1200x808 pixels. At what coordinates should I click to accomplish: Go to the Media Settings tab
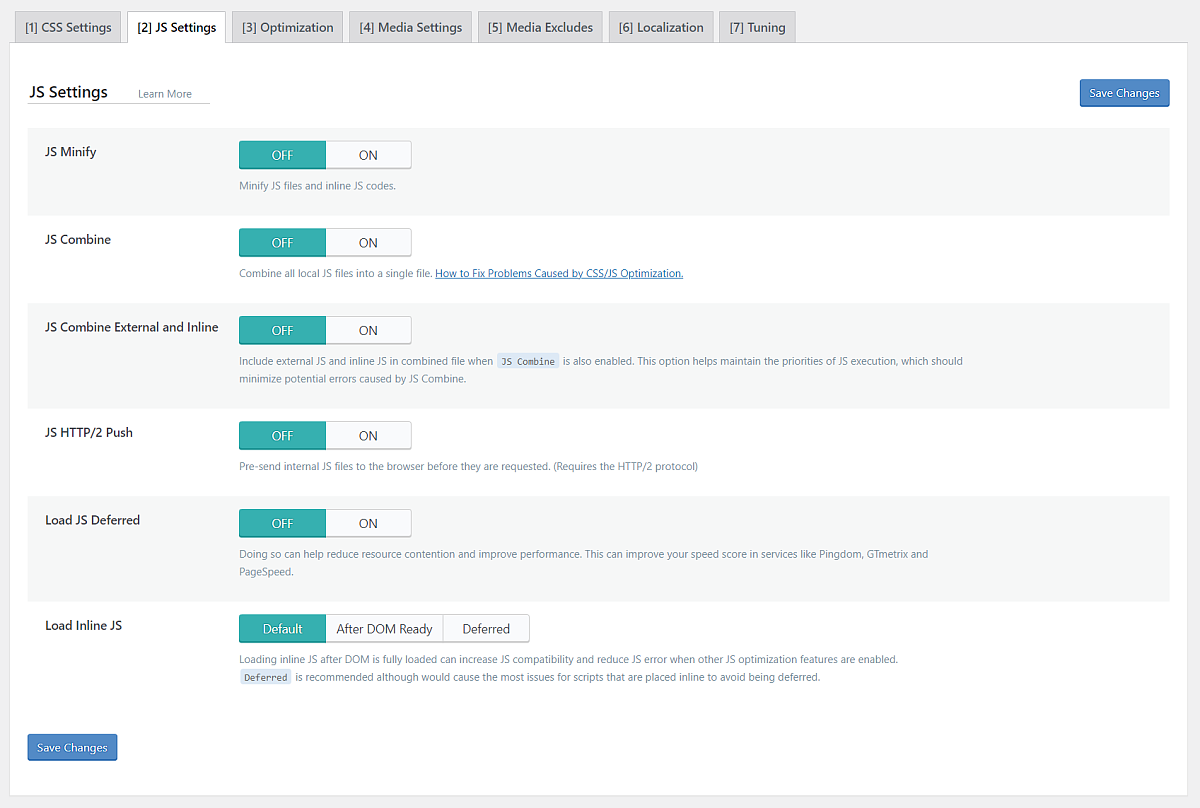click(411, 27)
